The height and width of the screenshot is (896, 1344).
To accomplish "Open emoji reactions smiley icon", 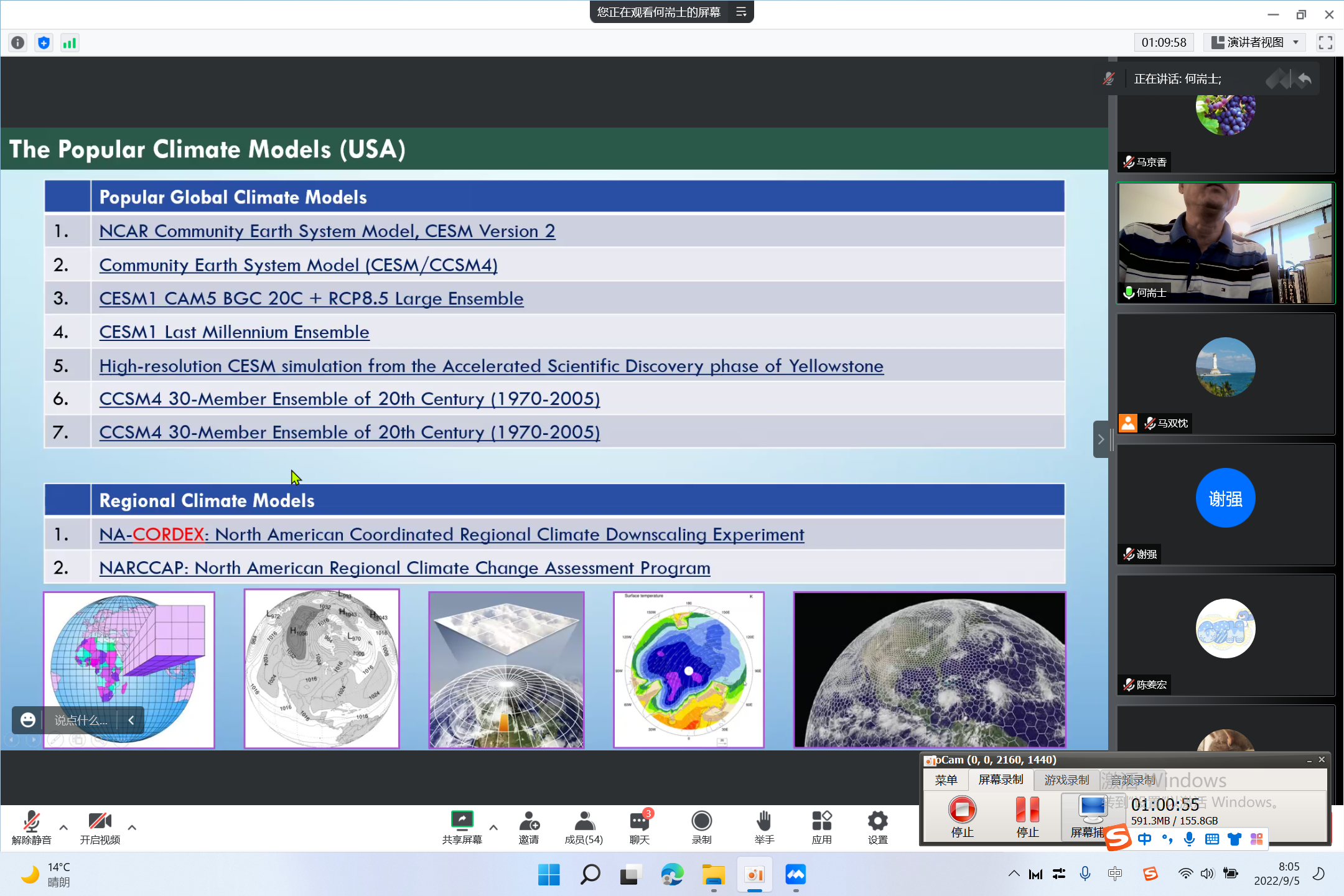I will pyautogui.click(x=28, y=720).
